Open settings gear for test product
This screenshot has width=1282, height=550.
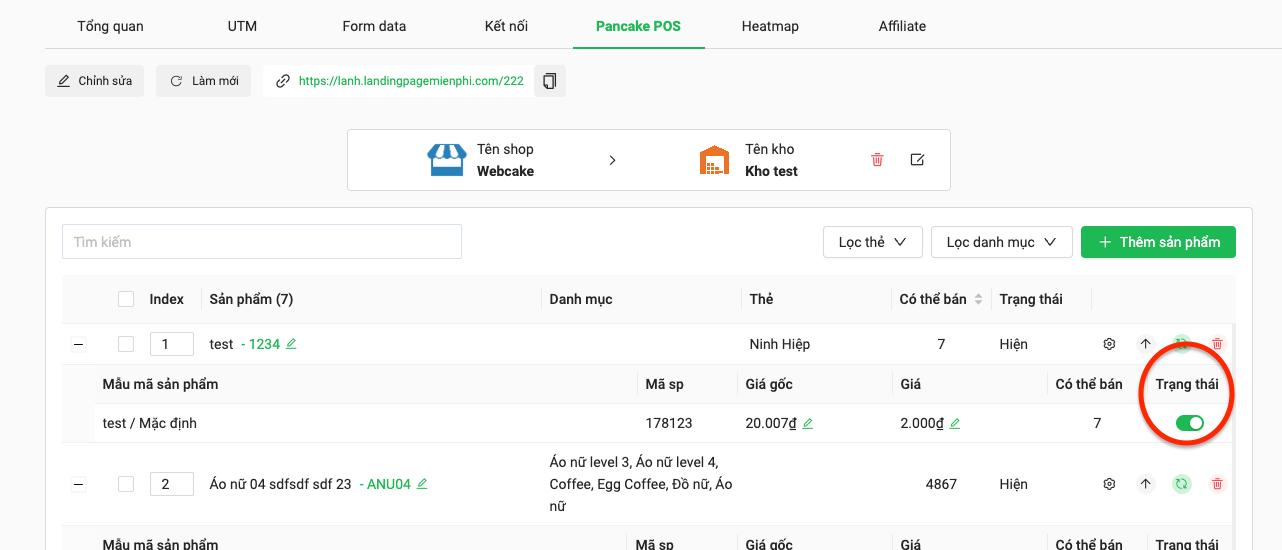point(1109,344)
